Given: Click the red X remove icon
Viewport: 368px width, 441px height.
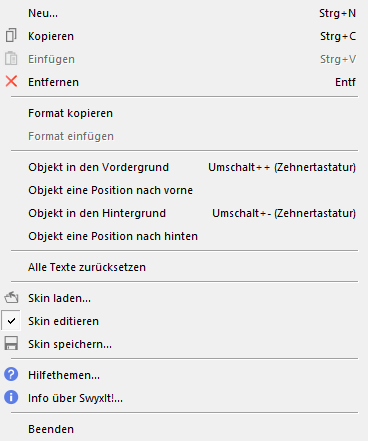Looking at the screenshot, I should (11, 81).
